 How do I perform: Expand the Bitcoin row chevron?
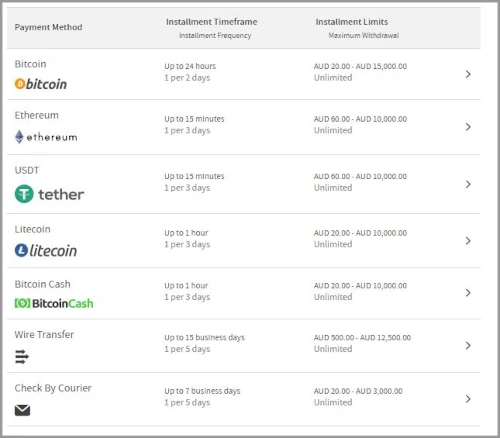(x=468, y=74)
